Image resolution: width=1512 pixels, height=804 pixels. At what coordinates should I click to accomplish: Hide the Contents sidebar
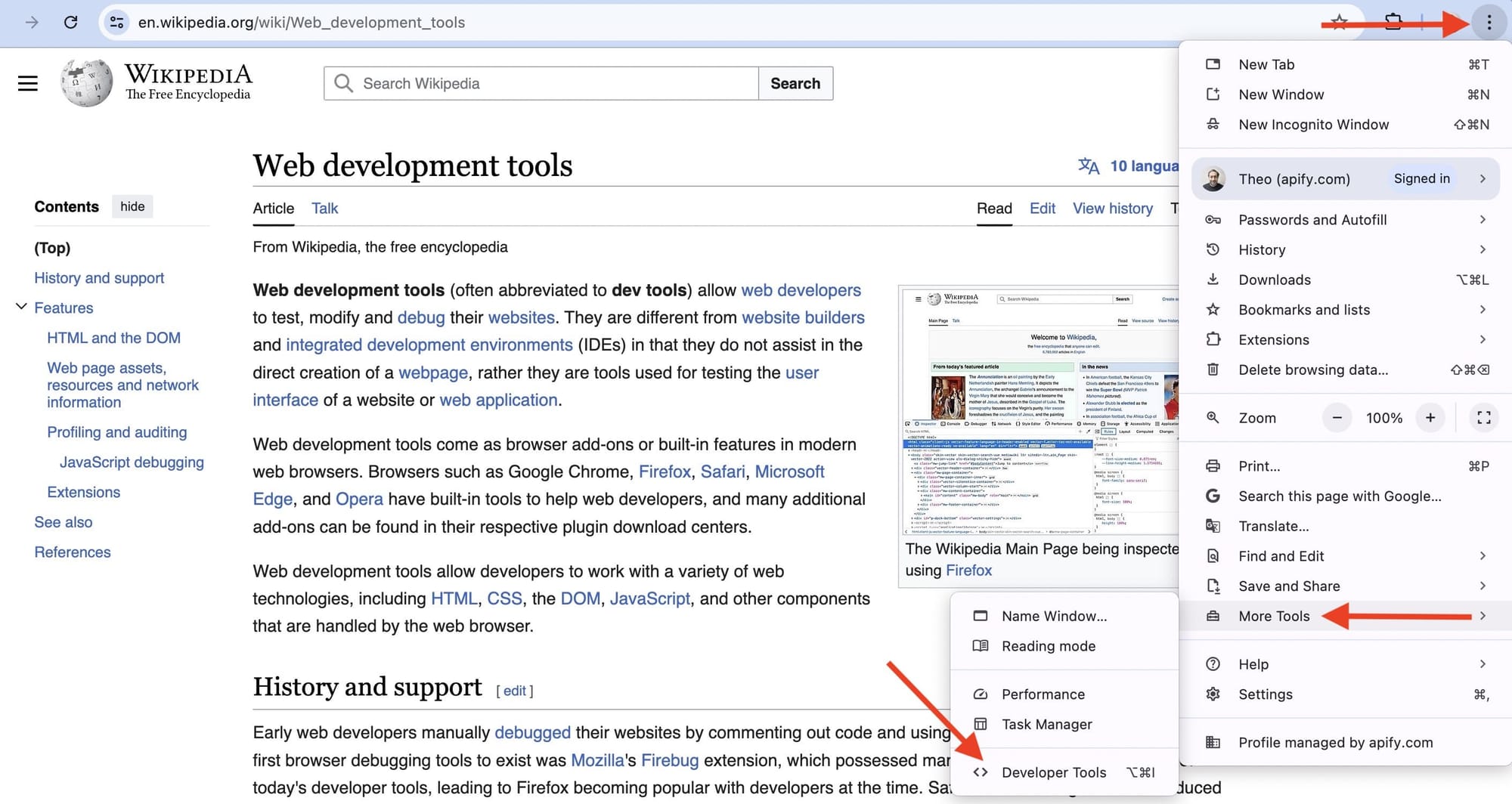[x=132, y=206]
